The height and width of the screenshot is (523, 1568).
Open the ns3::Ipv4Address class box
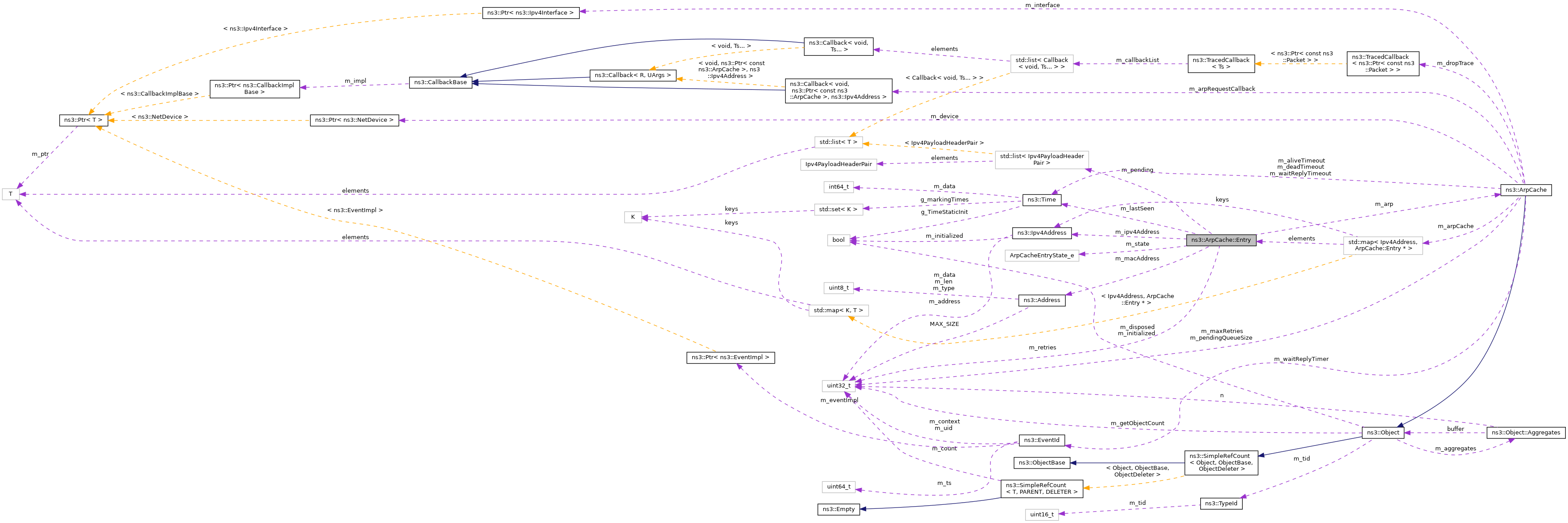[1043, 232]
